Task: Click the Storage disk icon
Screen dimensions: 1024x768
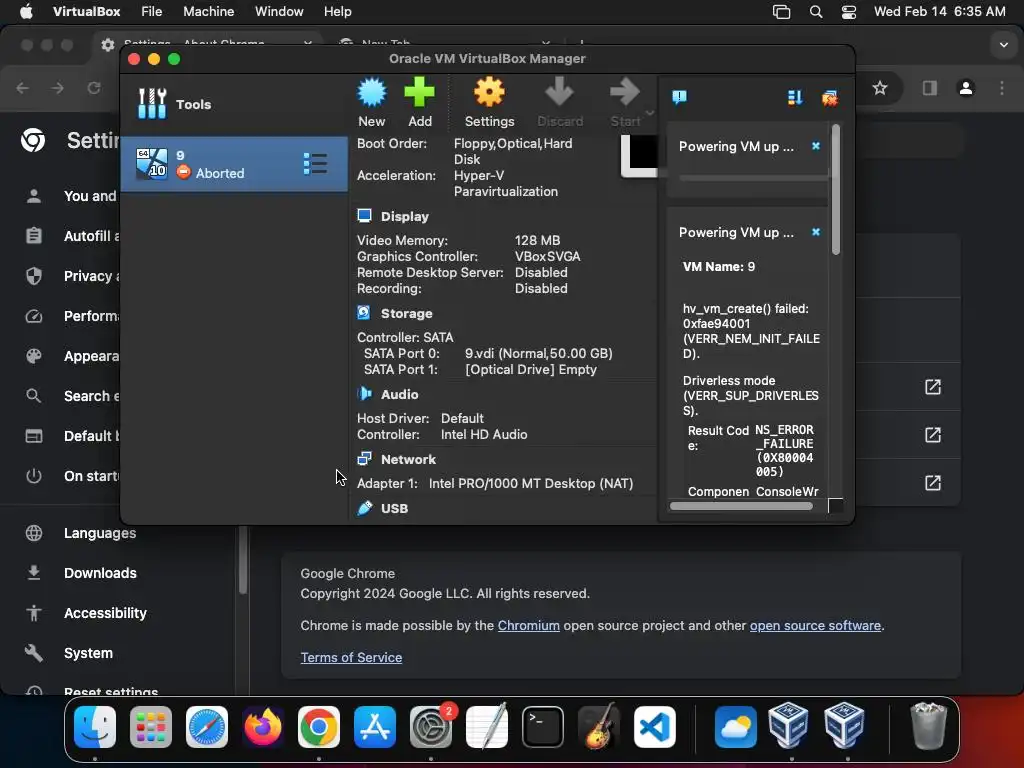Action: tap(364, 313)
